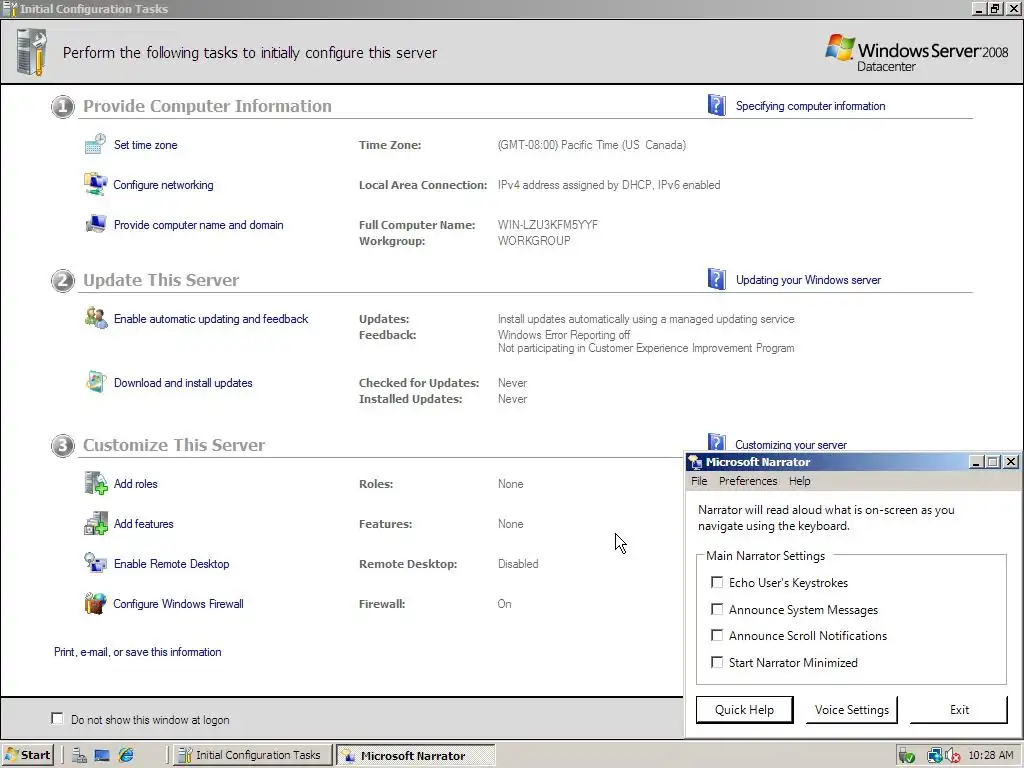The width and height of the screenshot is (1024, 768).
Task: Click the Provide computer name icon
Action: 95,224
